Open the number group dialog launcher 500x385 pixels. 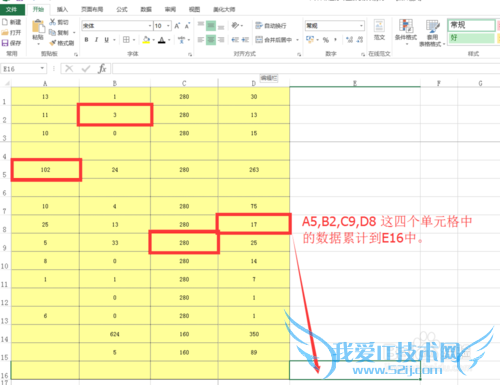363,54
